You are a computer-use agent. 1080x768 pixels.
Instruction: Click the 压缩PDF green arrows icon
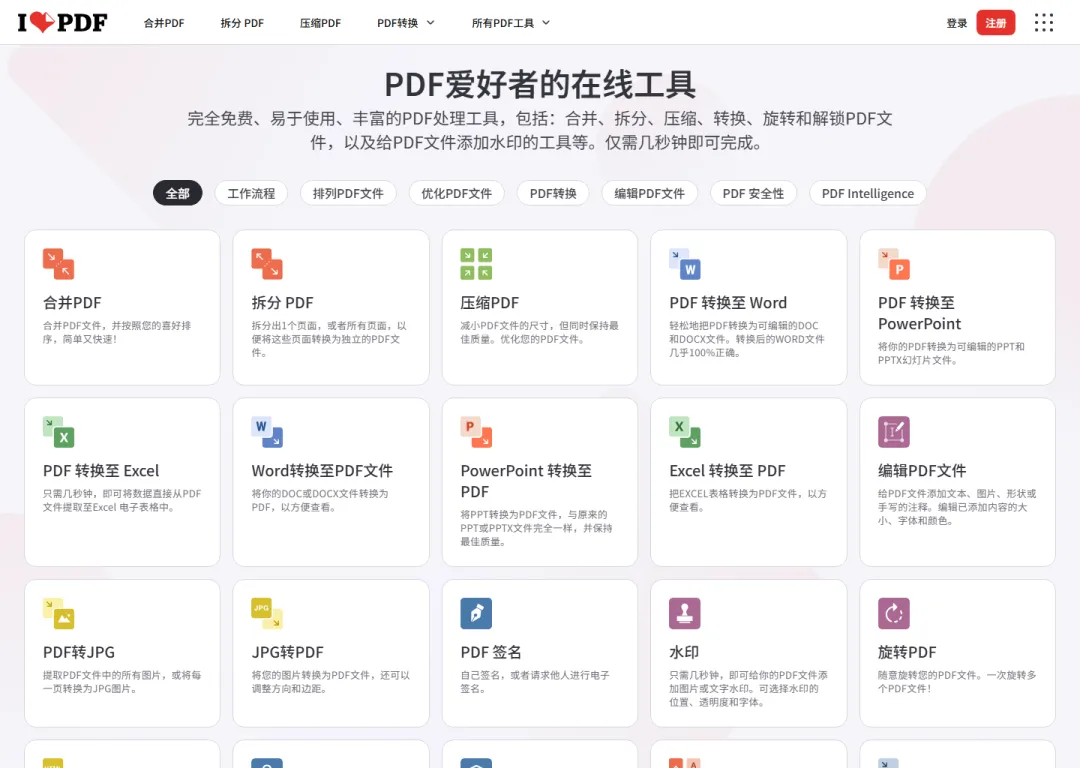(476, 264)
